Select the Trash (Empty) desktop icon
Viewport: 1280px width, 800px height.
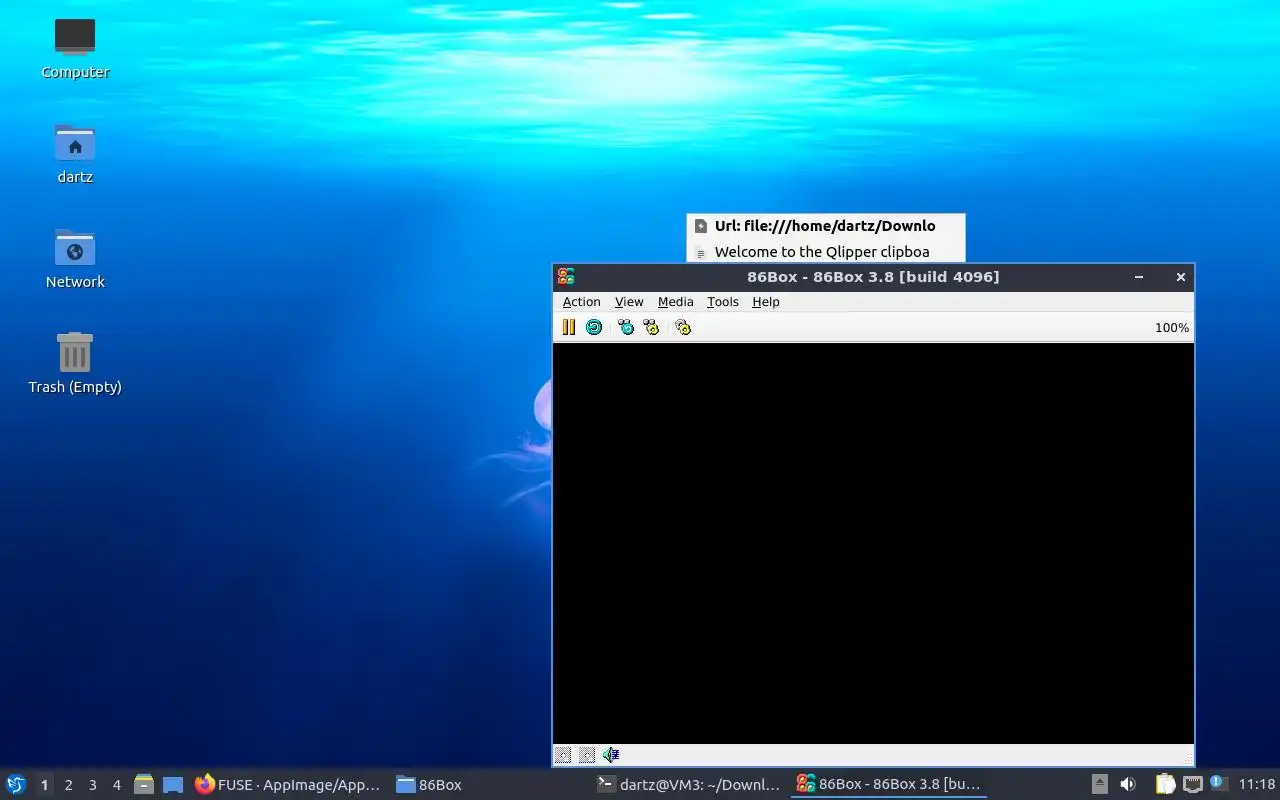tap(75, 364)
